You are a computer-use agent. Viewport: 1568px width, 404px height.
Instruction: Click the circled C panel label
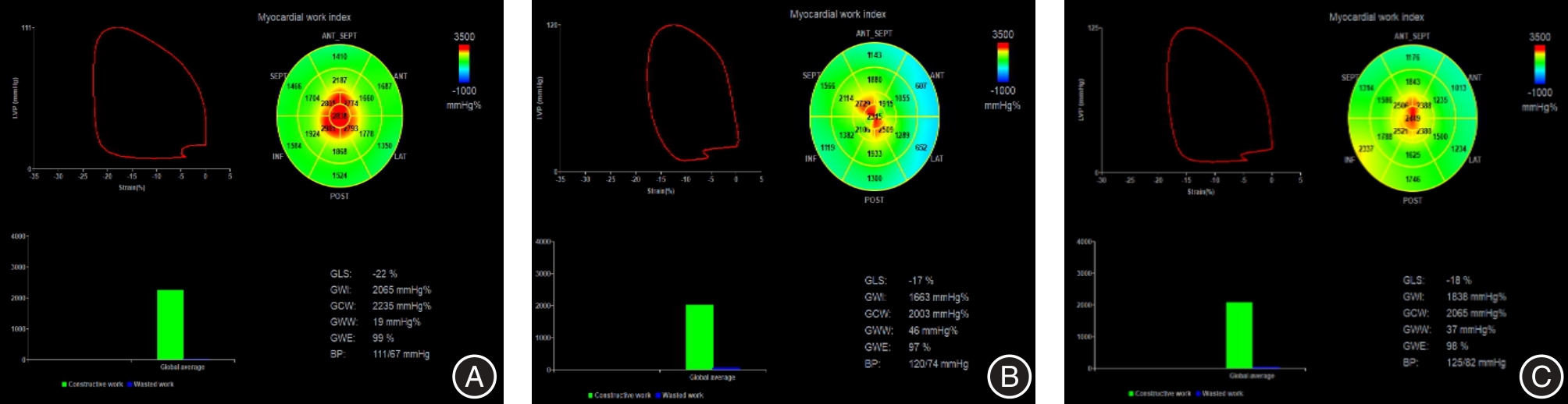point(1541,377)
